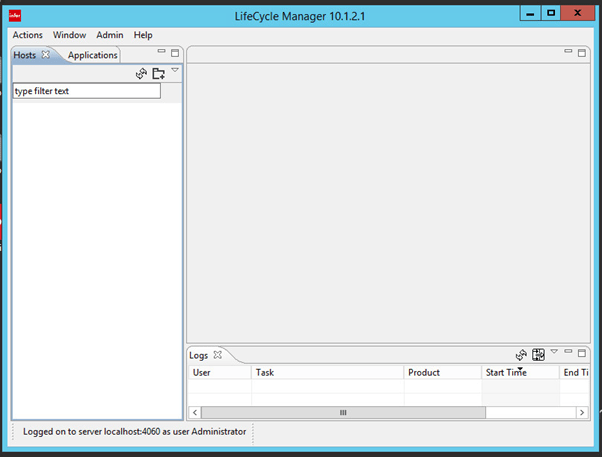Maximize the Logs panel

pos(583,352)
